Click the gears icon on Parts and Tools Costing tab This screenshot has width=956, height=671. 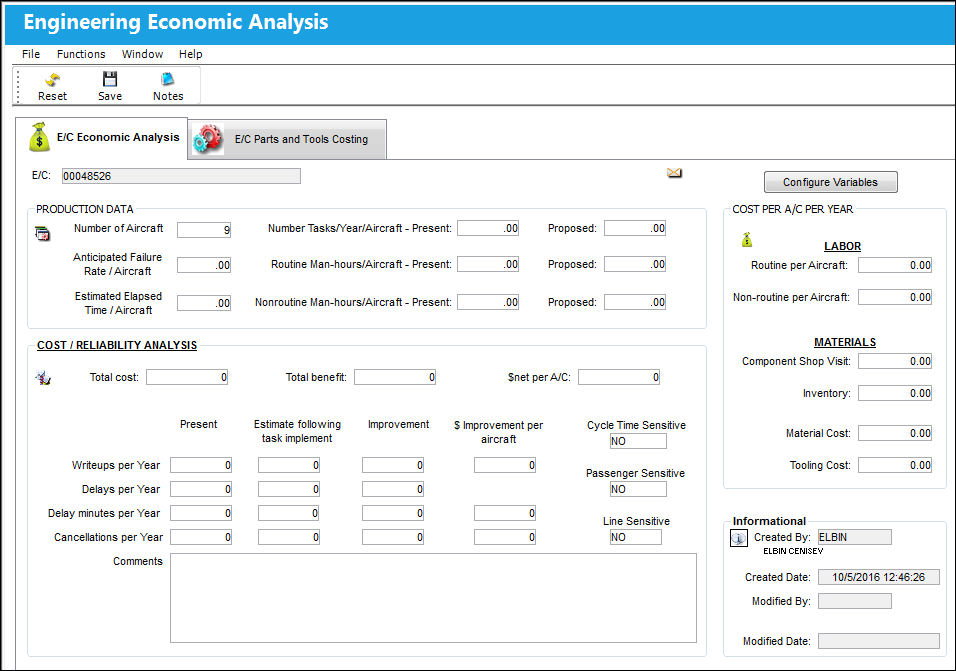tap(208, 139)
